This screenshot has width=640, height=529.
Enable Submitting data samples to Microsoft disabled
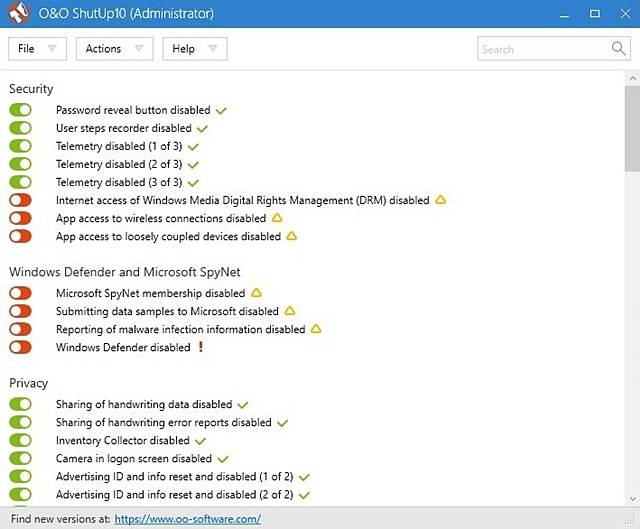tap(20, 311)
